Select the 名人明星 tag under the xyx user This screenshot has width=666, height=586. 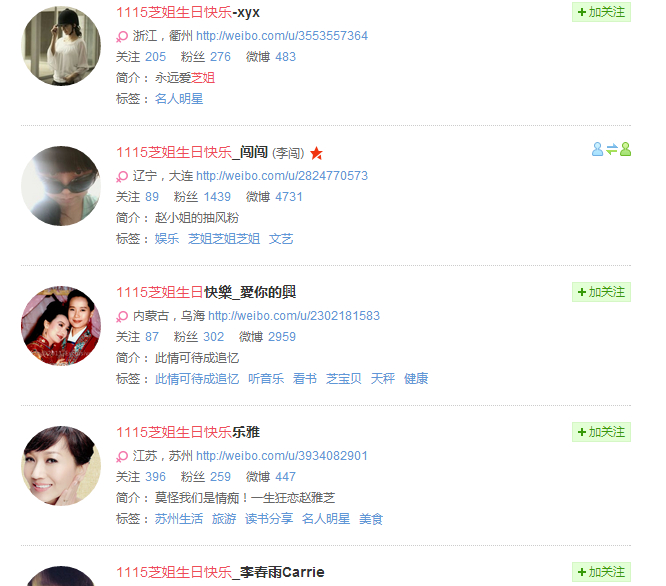point(179,99)
